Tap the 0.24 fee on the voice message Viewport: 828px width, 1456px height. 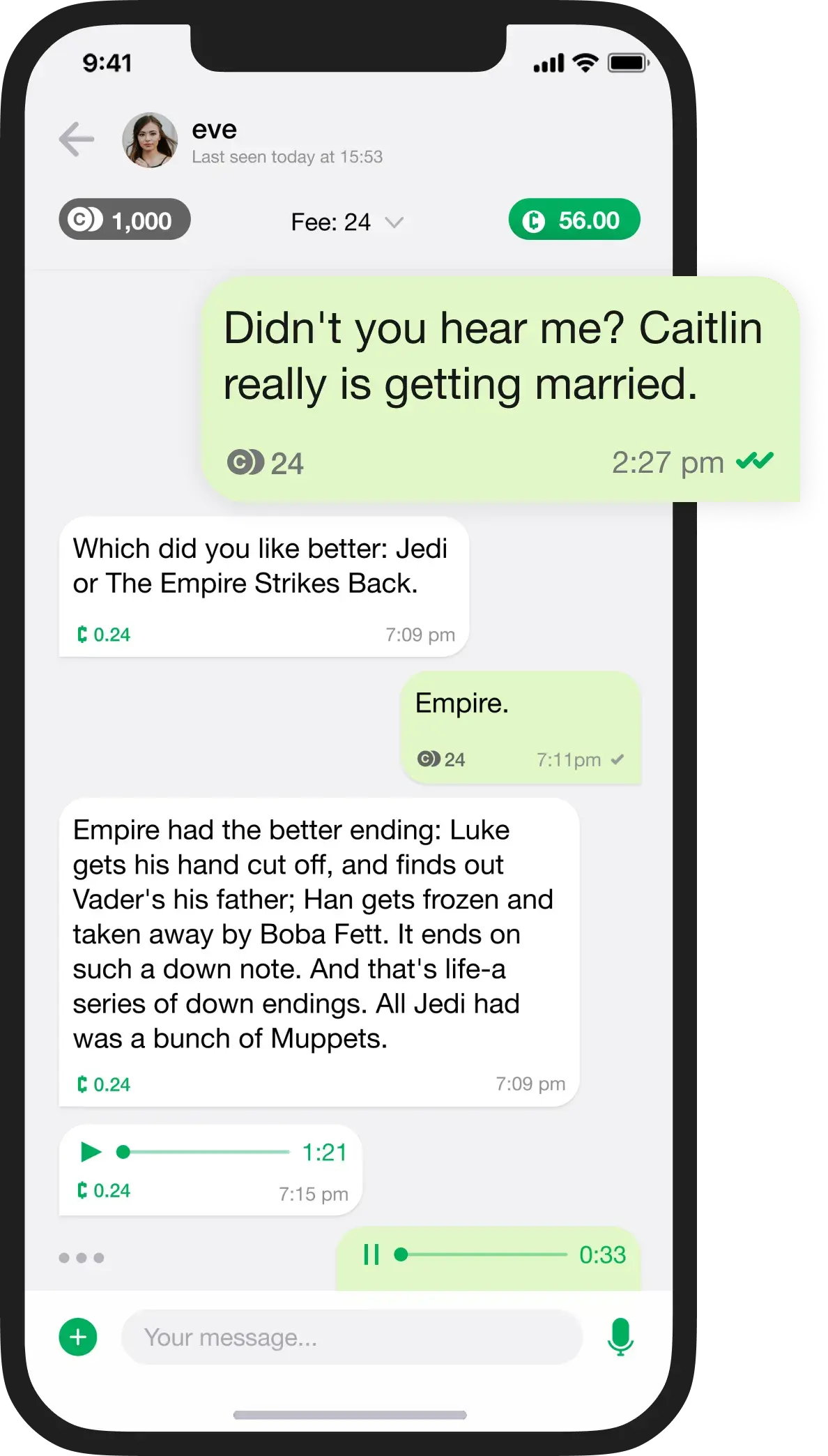[104, 1190]
